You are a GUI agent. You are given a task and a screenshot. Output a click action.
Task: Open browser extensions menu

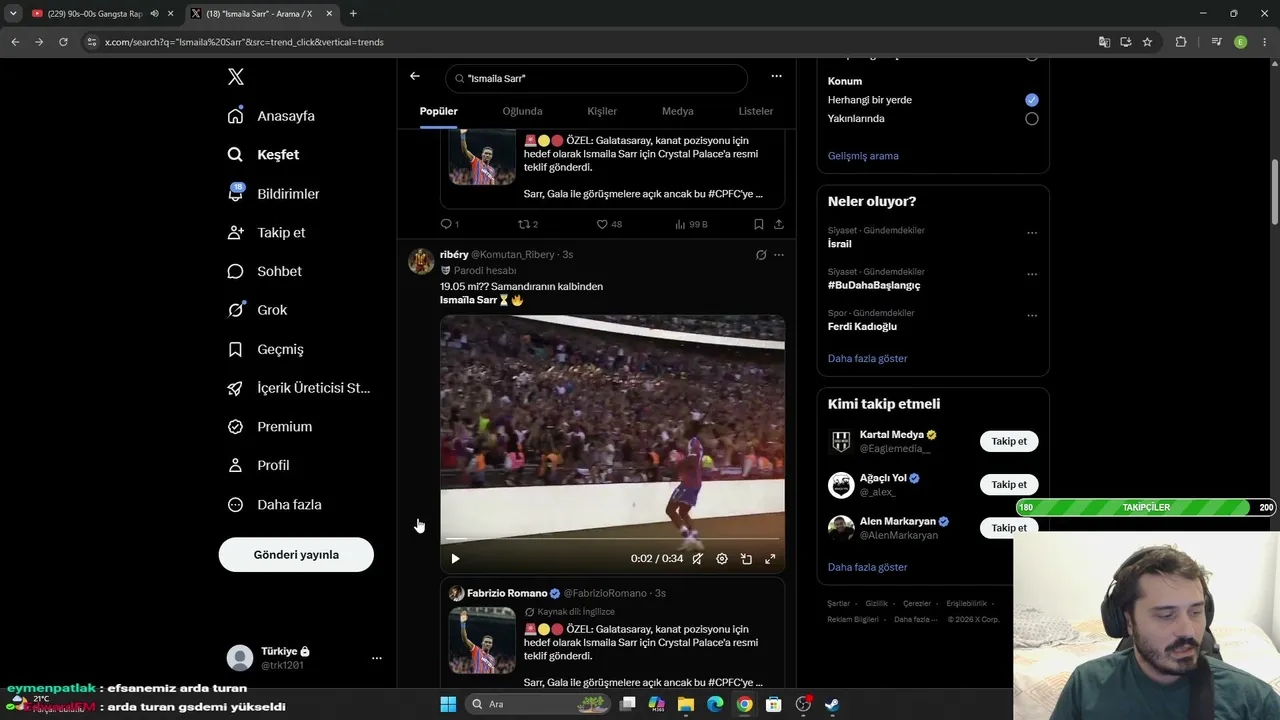pos(1181,42)
